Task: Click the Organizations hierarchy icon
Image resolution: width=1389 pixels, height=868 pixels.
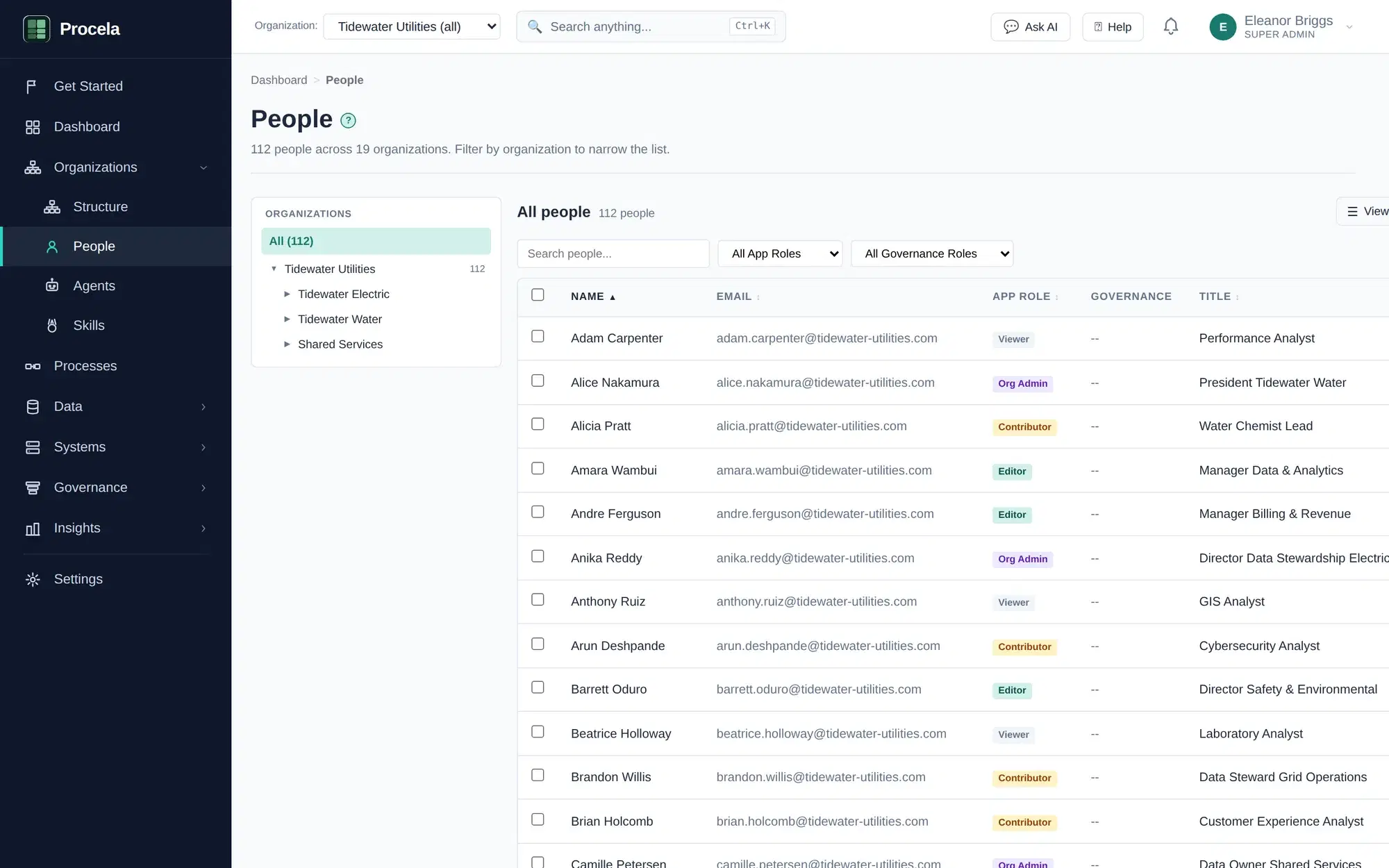Action: [32, 167]
